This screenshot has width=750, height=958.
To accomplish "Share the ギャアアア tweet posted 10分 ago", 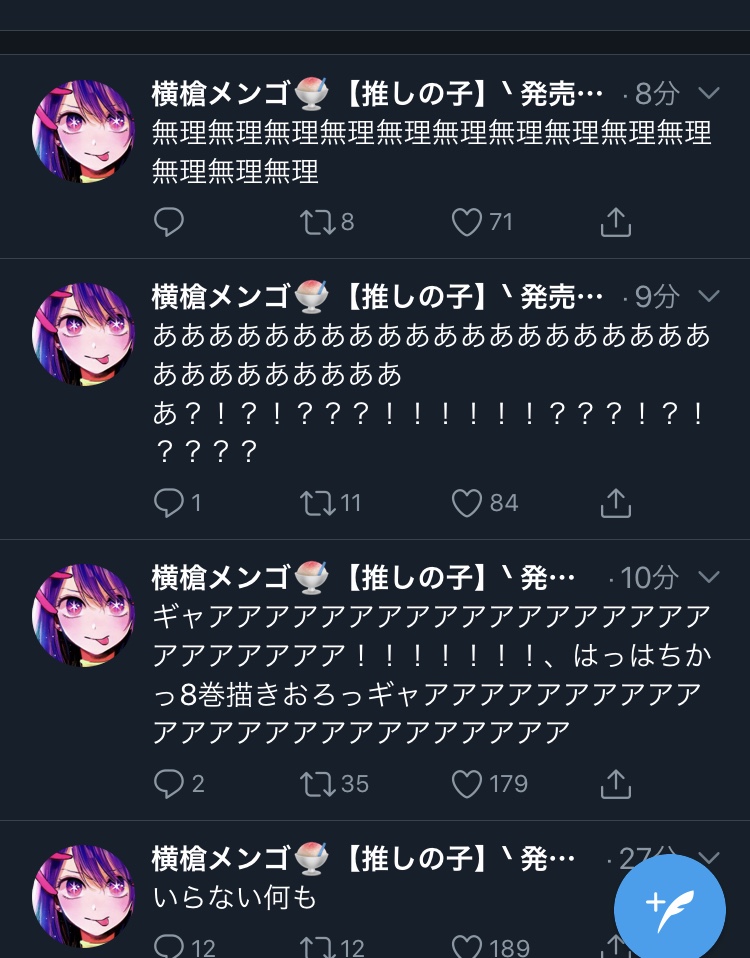I will [x=616, y=784].
